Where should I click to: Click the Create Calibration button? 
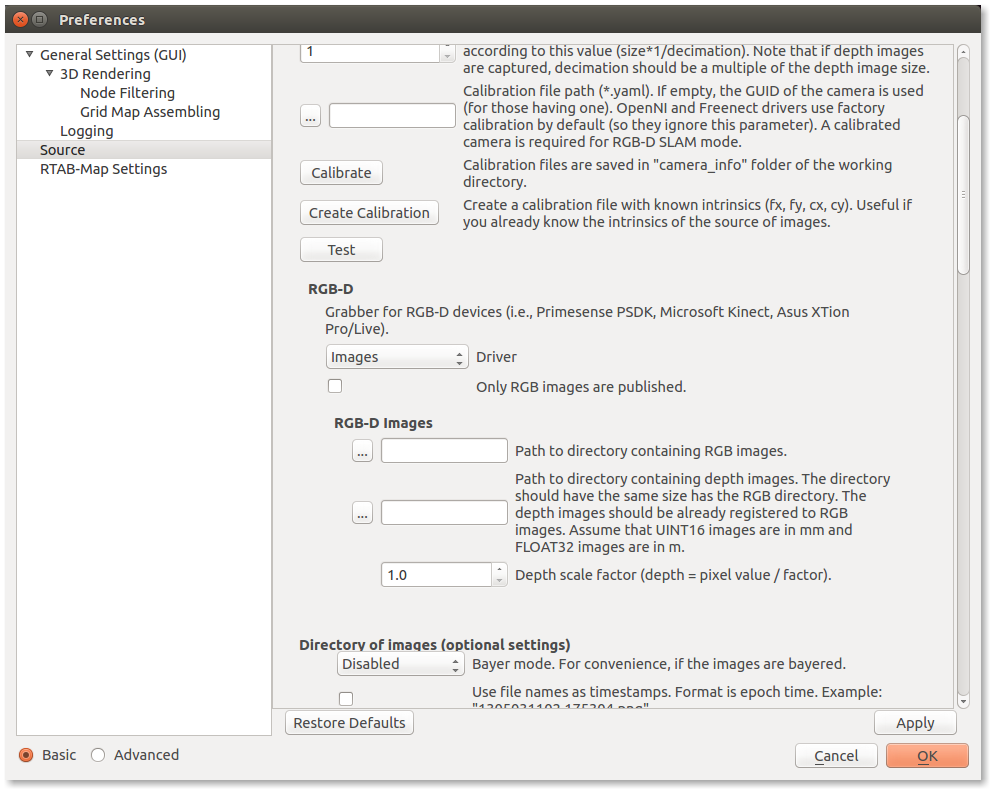click(369, 213)
